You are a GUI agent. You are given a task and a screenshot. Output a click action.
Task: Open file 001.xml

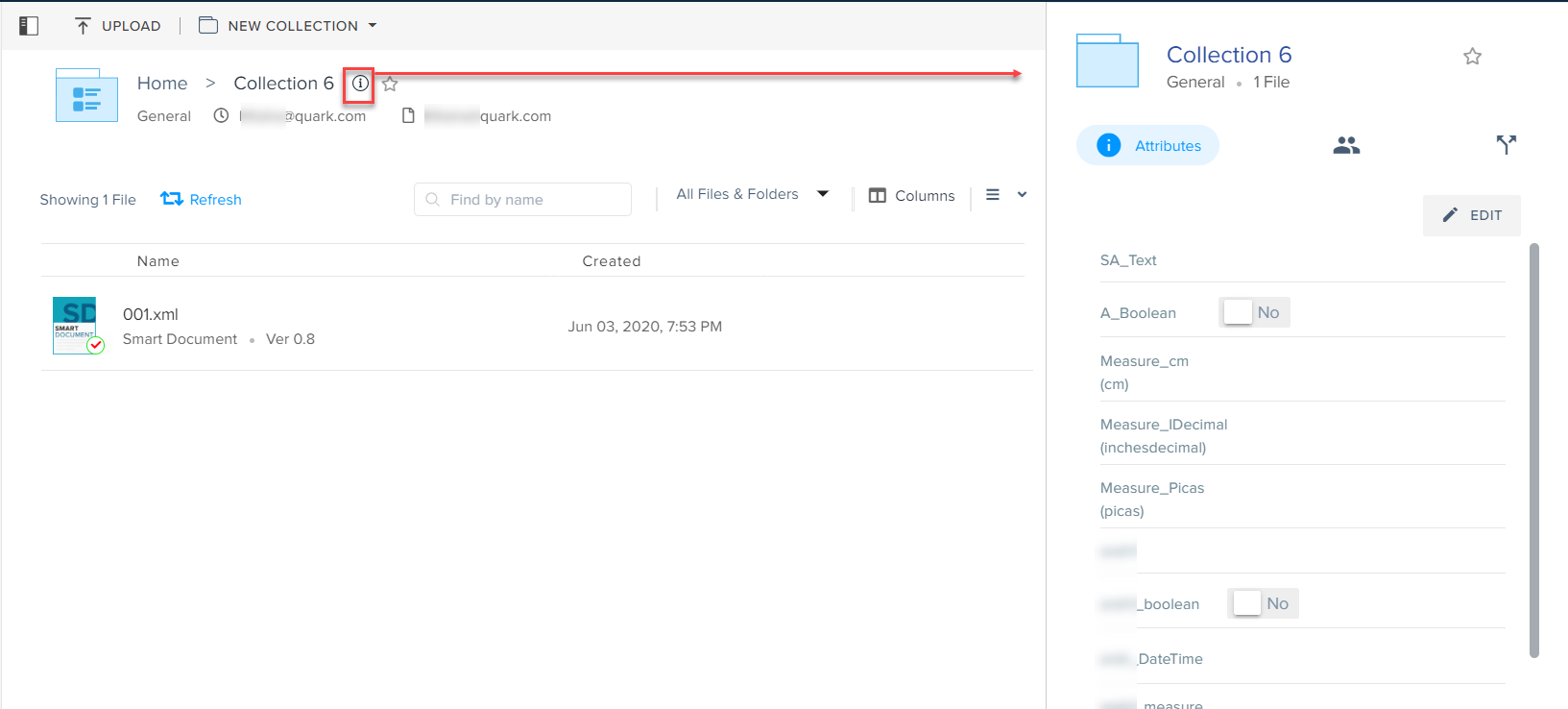151,314
